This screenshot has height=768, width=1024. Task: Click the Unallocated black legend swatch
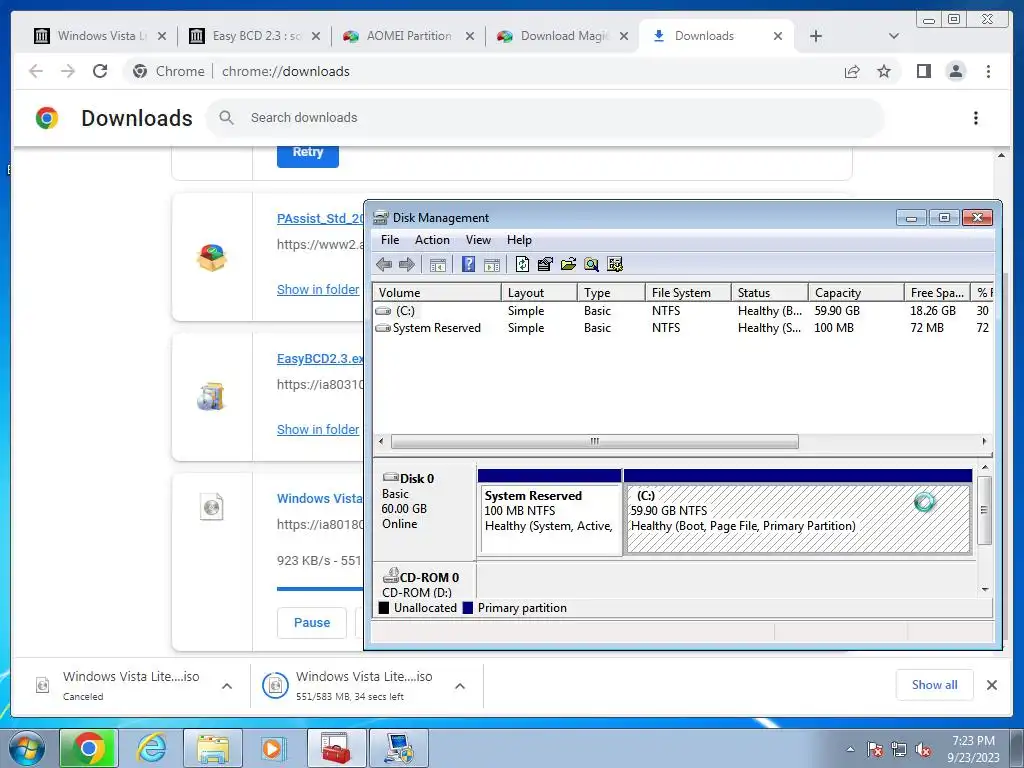(384, 608)
